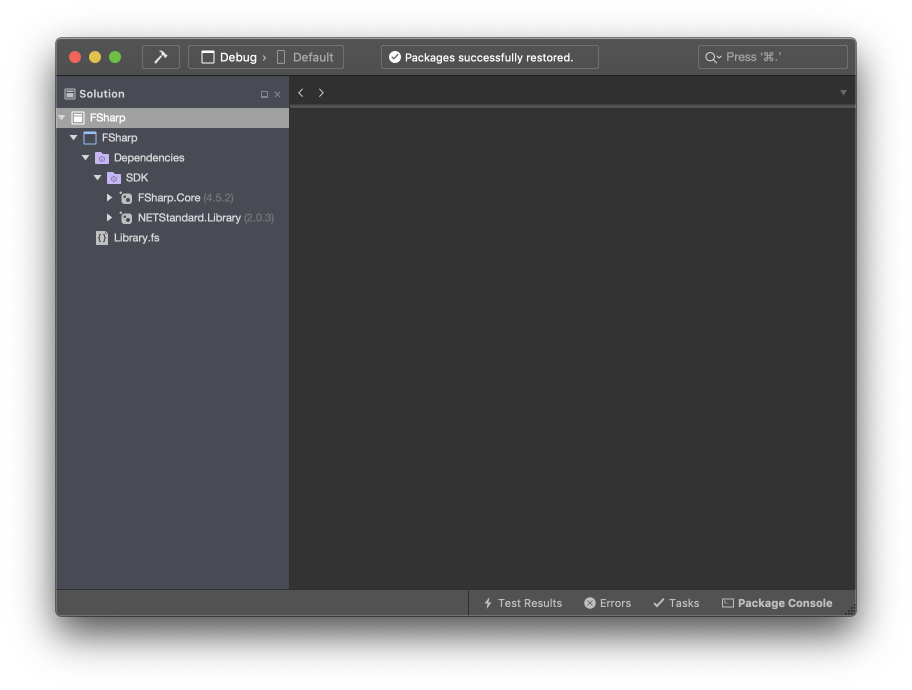Expand the NETStandard.Library package
912x690 pixels.
coord(110,218)
